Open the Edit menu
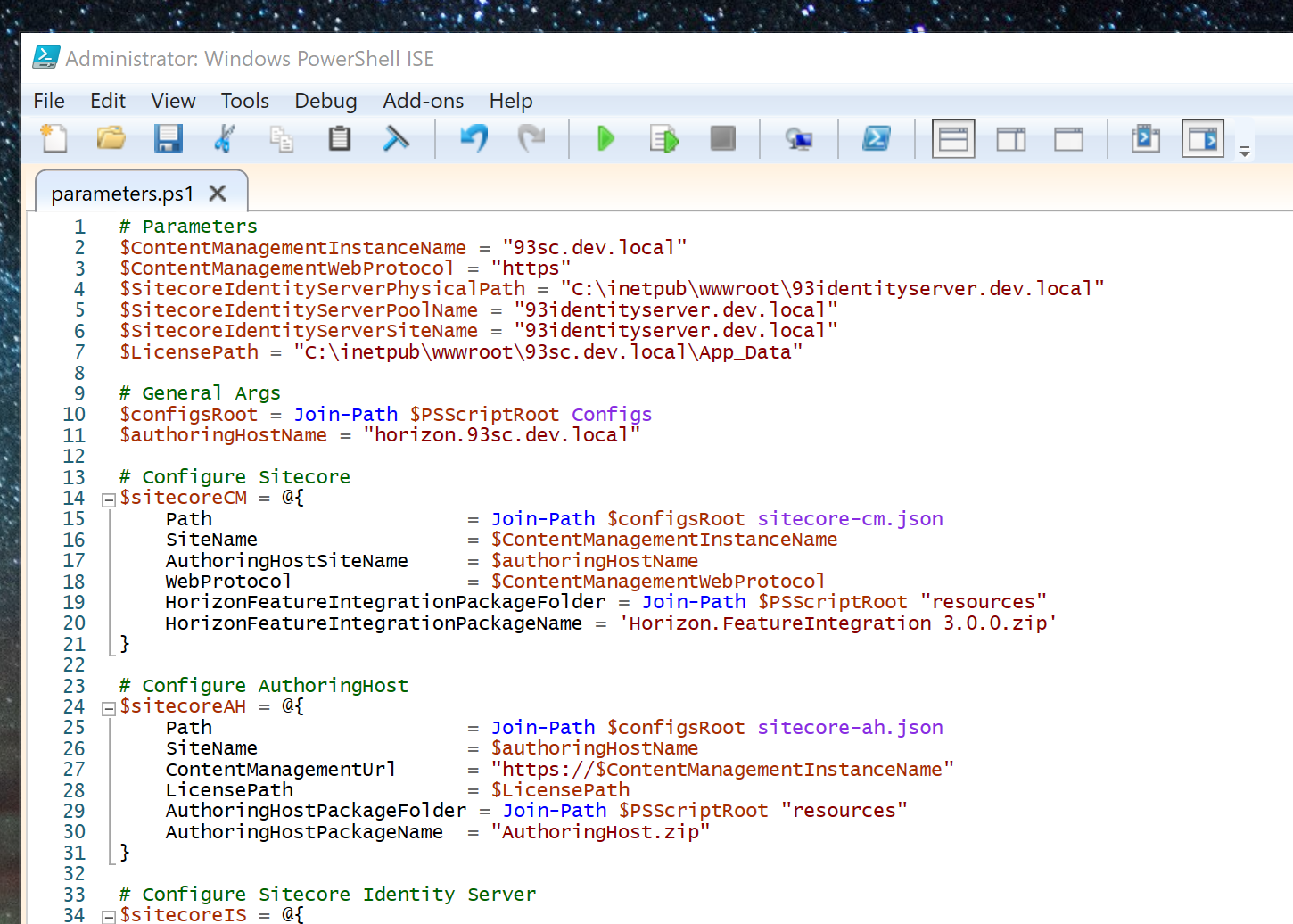This screenshot has width=1293, height=924. (108, 101)
